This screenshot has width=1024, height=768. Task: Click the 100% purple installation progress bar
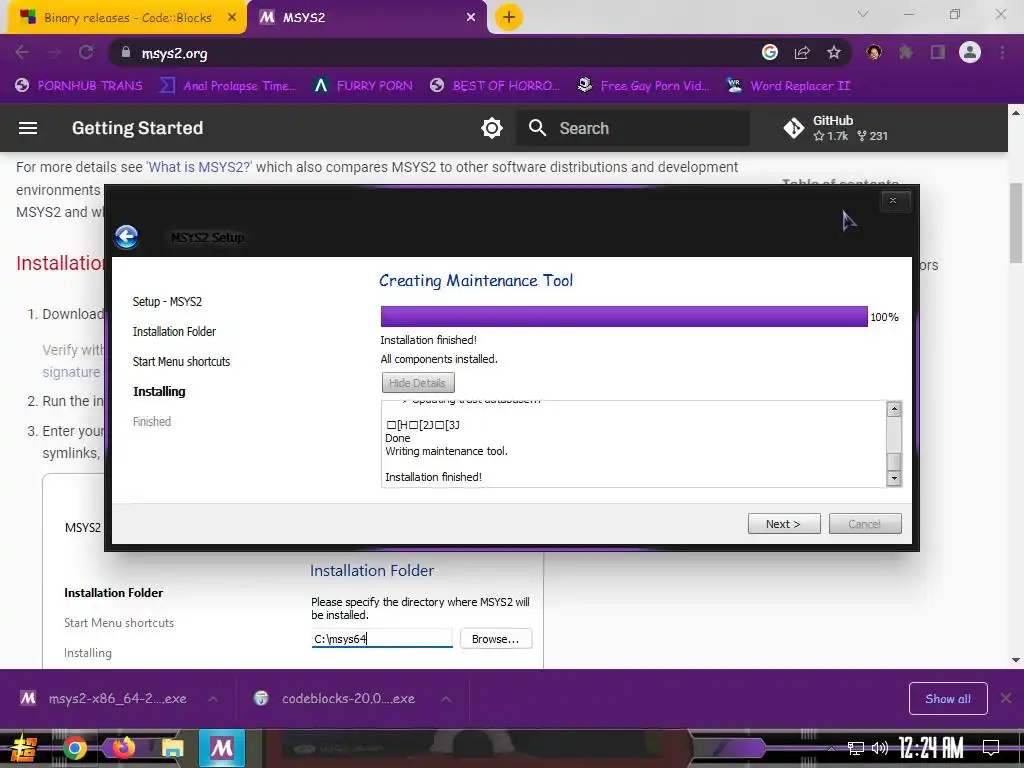[x=624, y=317]
